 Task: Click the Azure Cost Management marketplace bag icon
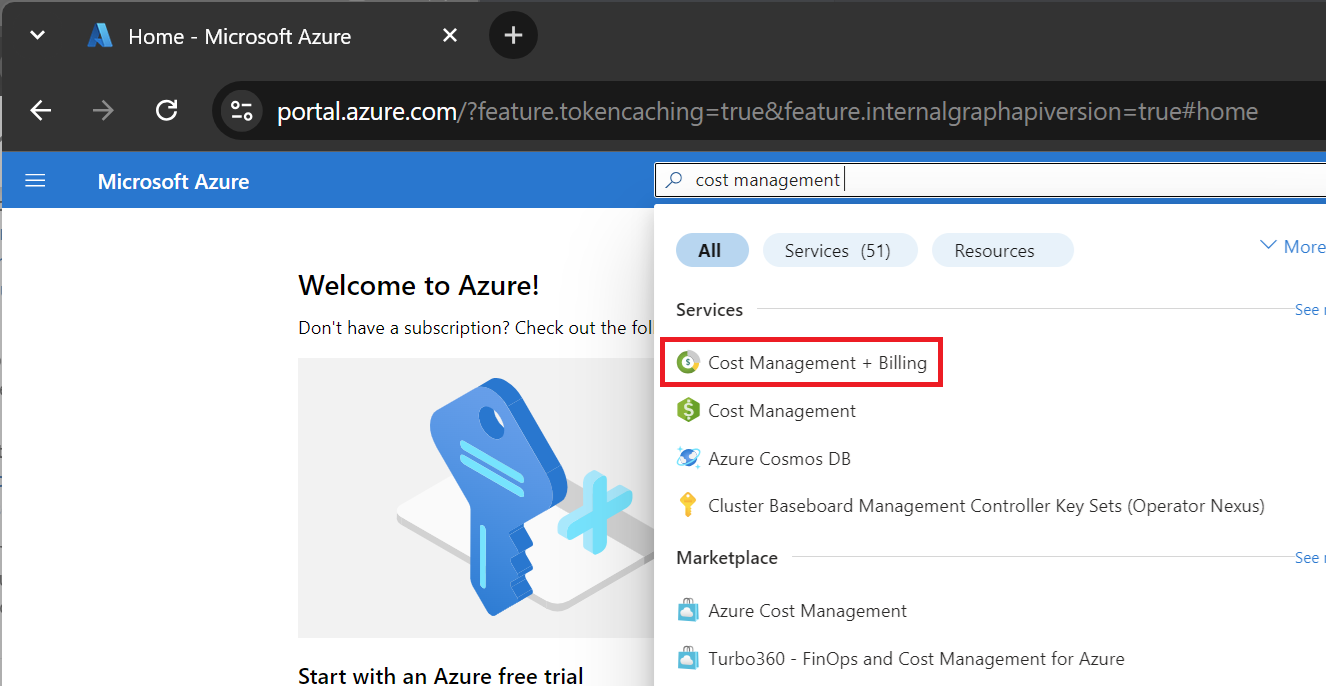688,611
